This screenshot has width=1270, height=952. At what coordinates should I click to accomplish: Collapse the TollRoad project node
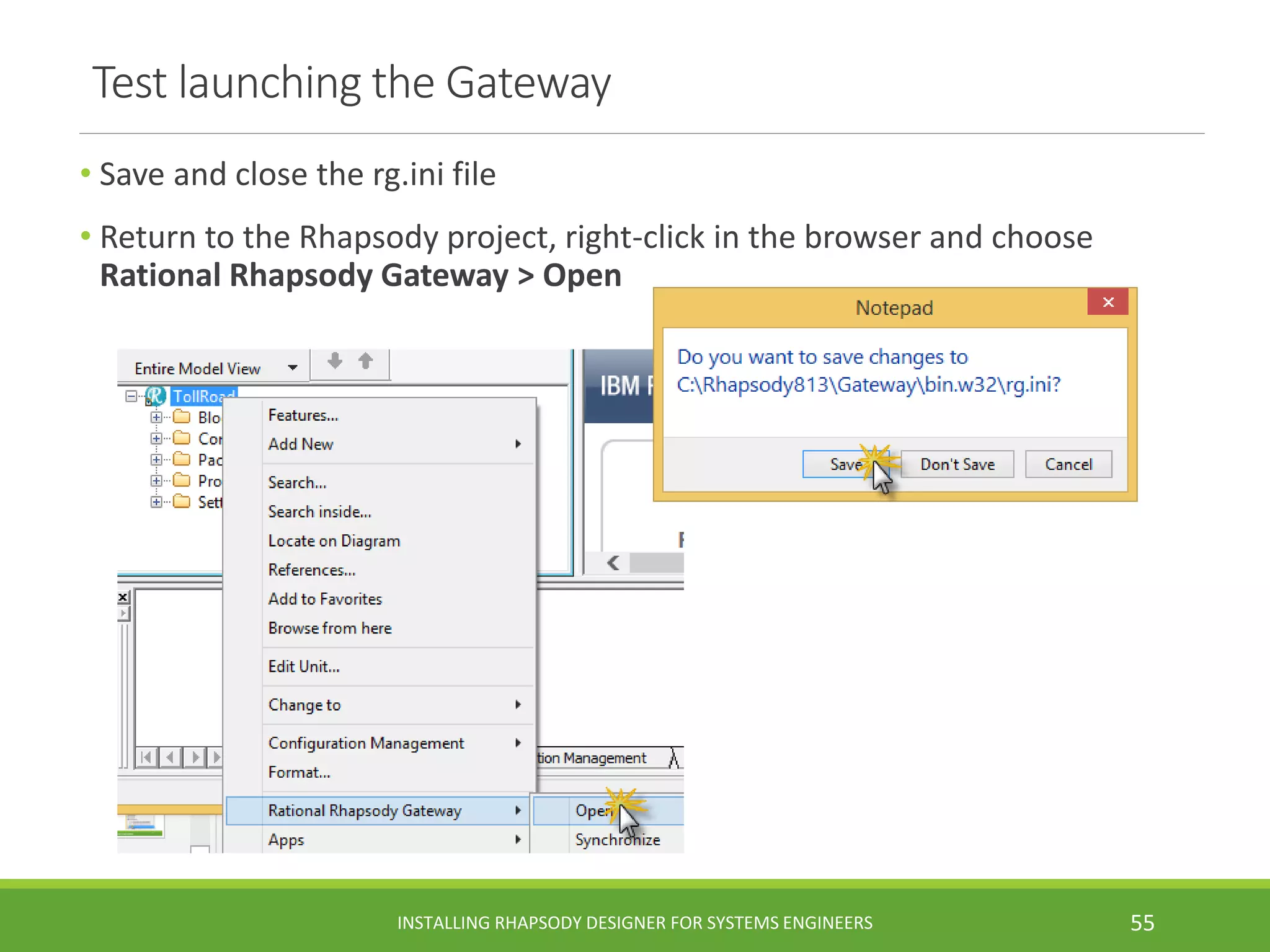[131, 396]
